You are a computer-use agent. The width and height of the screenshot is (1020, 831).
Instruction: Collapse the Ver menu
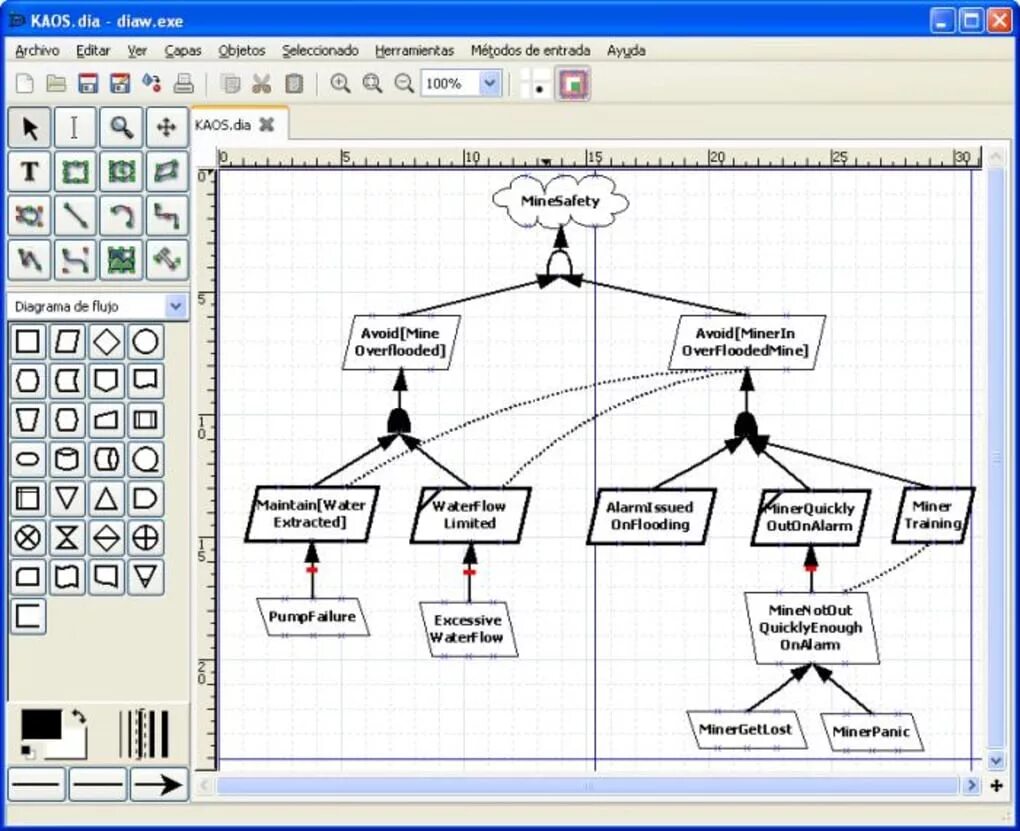[x=138, y=50]
